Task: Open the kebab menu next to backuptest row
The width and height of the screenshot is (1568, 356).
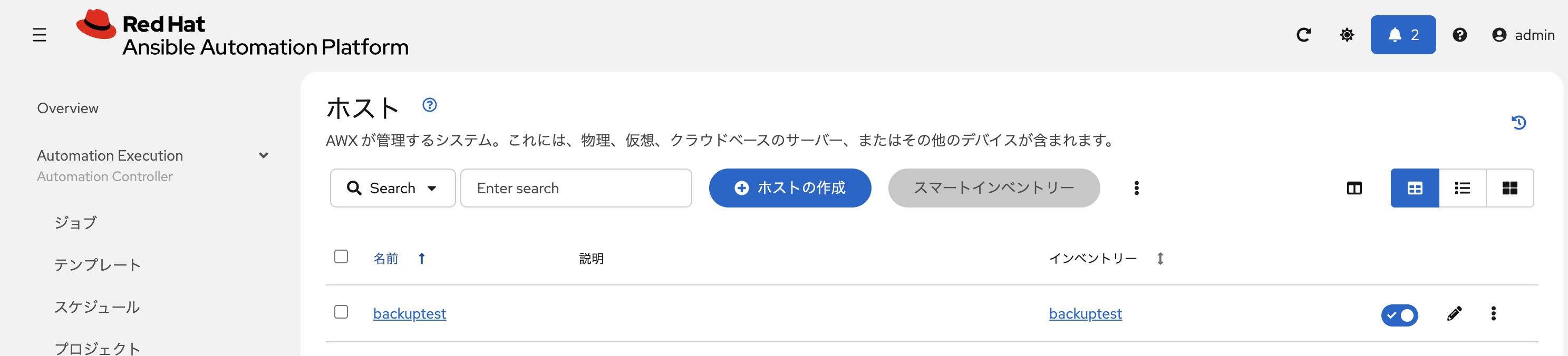Action: pos(1494,313)
